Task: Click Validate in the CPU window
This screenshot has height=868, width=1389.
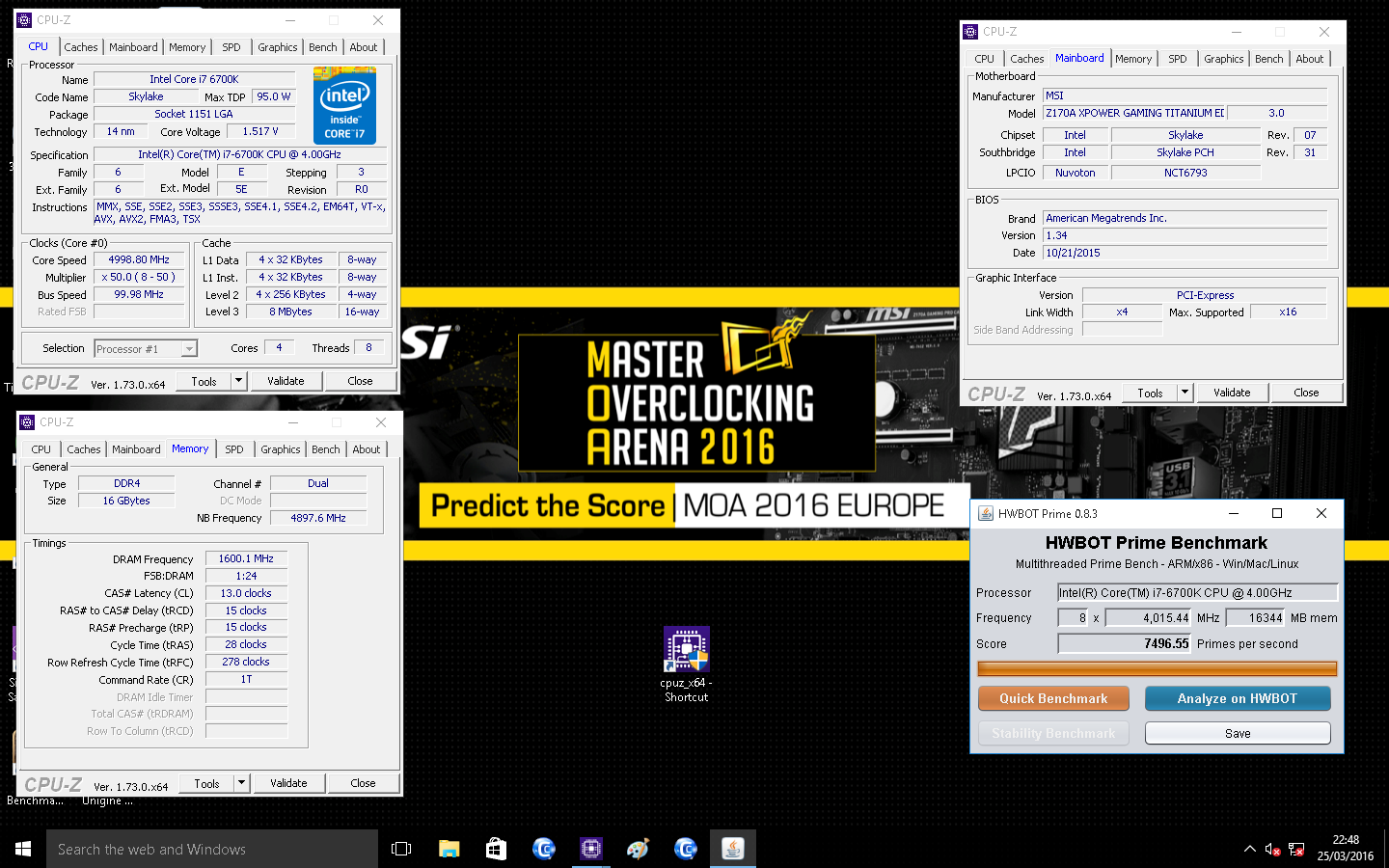Action: (286, 381)
